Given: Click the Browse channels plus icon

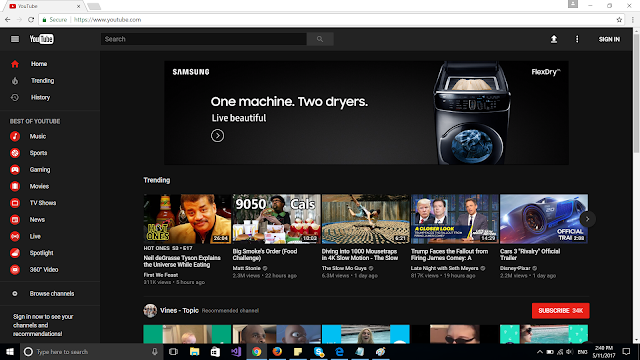Looking at the screenshot, I should click(15, 293).
